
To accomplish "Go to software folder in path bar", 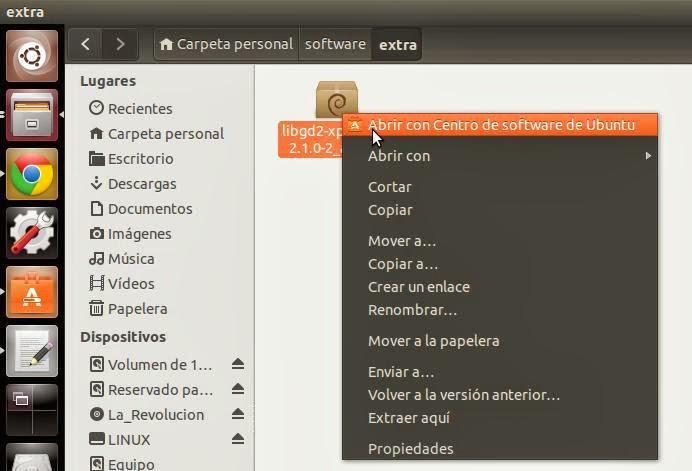I will tap(335, 44).
